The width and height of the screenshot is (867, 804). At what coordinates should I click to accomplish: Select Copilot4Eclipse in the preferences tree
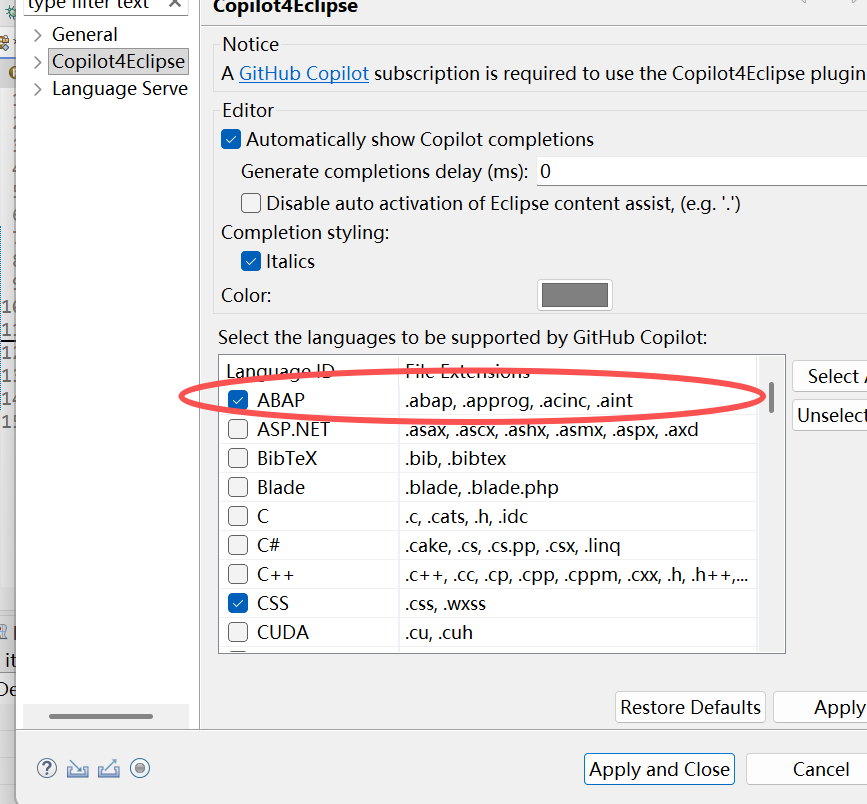click(x=118, y=62)
